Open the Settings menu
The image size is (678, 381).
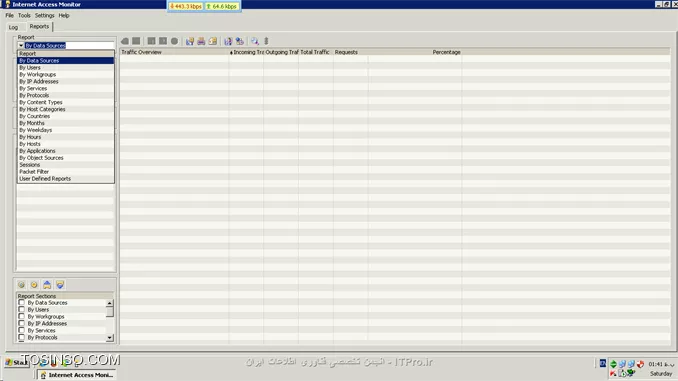click(45, 15)
